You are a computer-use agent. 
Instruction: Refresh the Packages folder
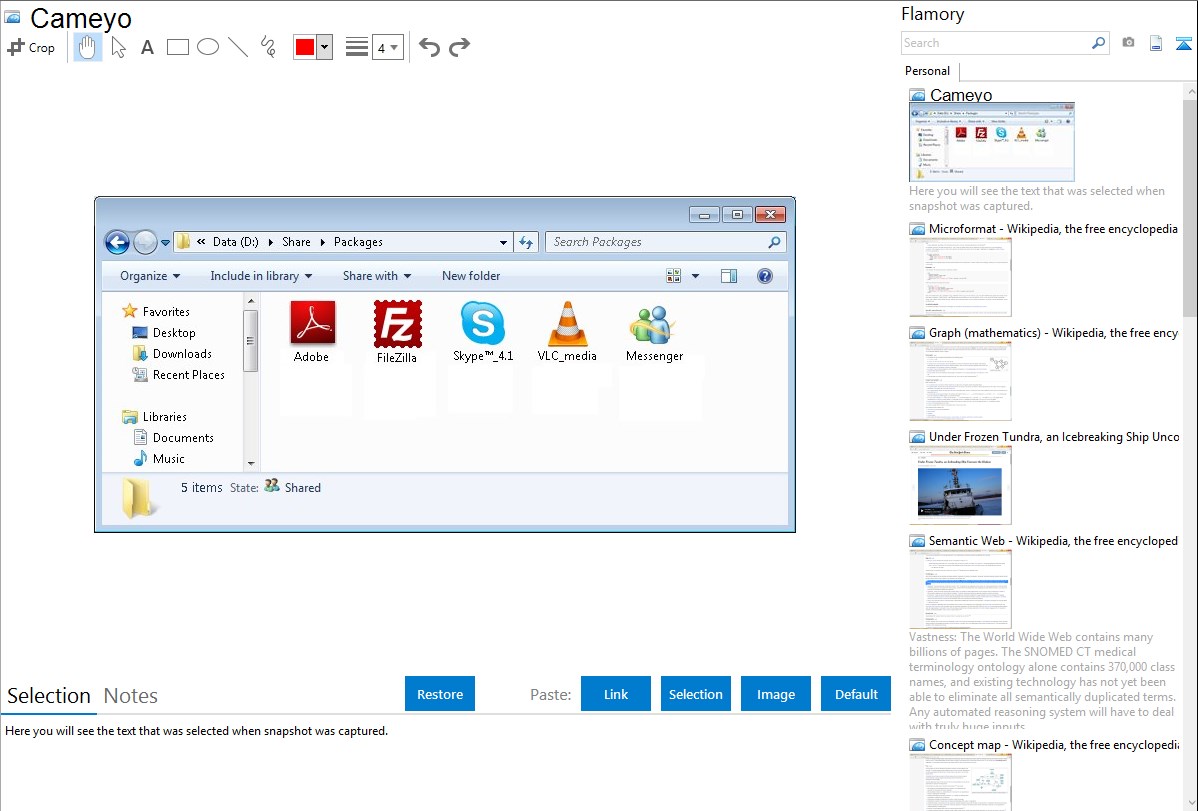[526, 242]
